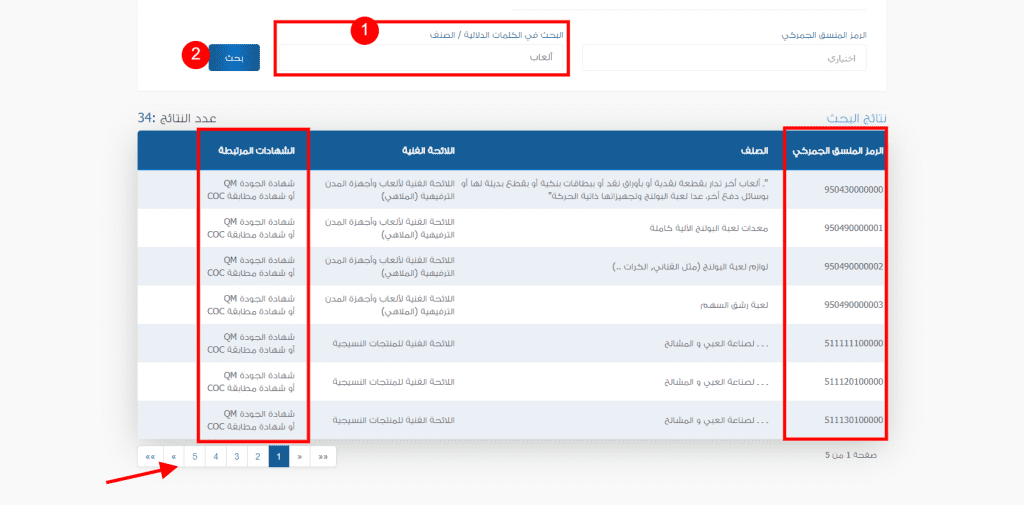
Task: Click the "الرمز المنسق الجمركي" column header
Action: tap(838, 151)
